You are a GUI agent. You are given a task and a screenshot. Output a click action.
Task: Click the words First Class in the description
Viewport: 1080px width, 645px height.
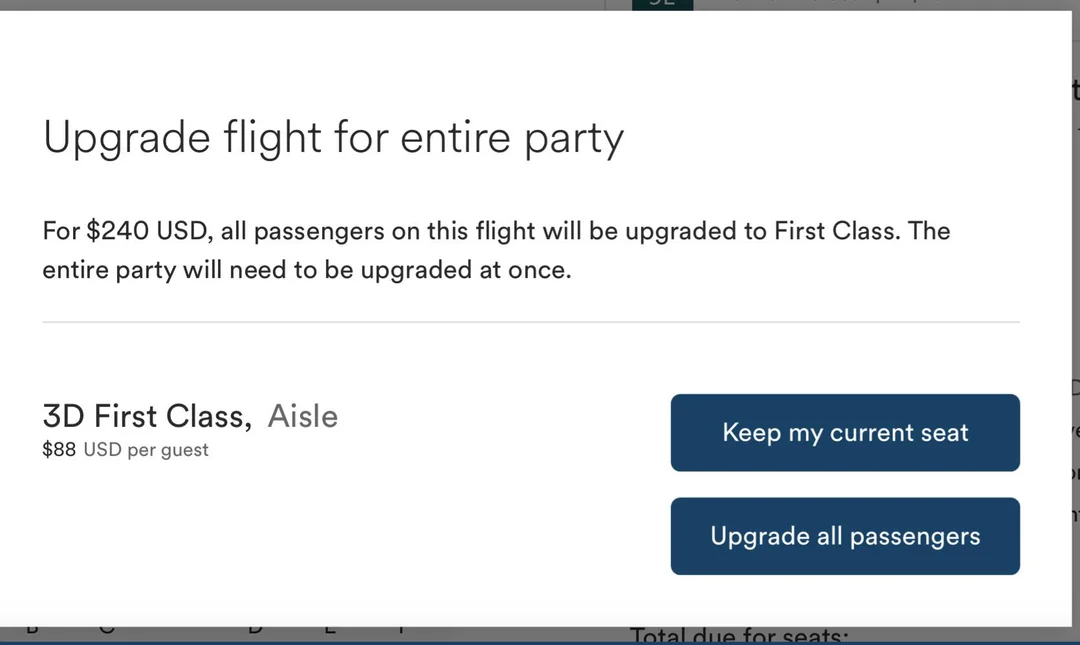pyautogui.click(x=836, y=231)
